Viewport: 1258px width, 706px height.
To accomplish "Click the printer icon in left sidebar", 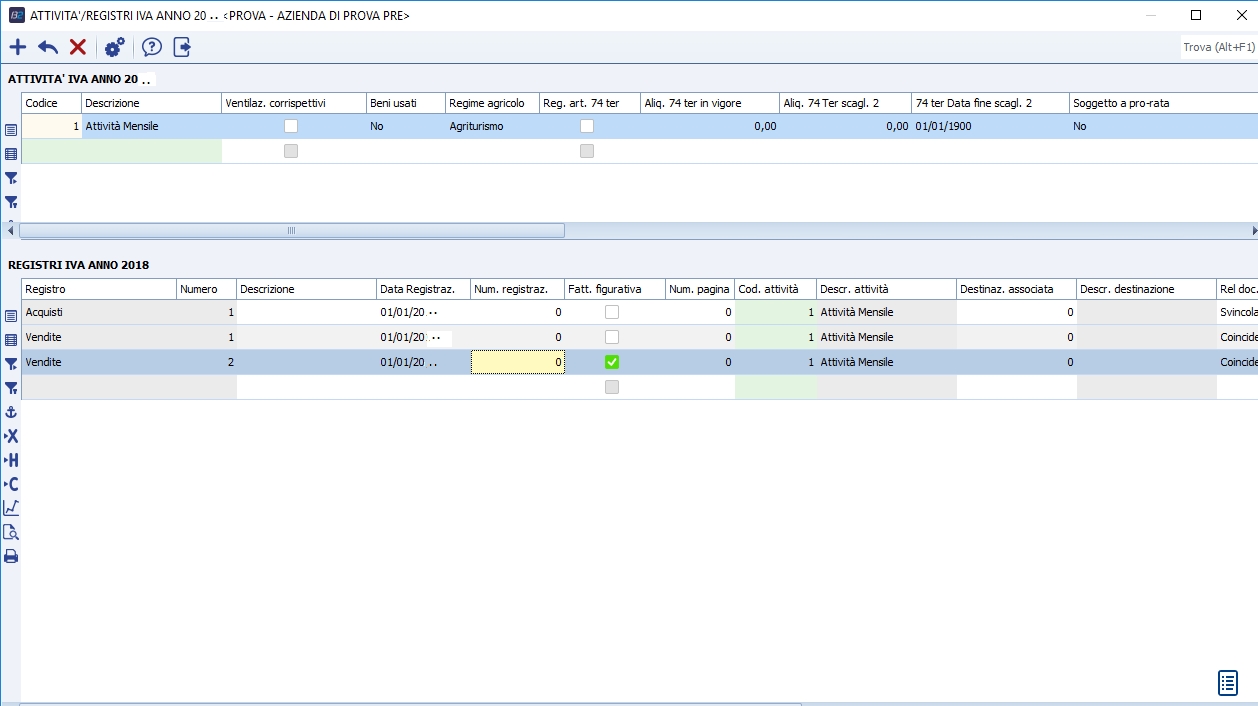I will [x=11, y=556].
